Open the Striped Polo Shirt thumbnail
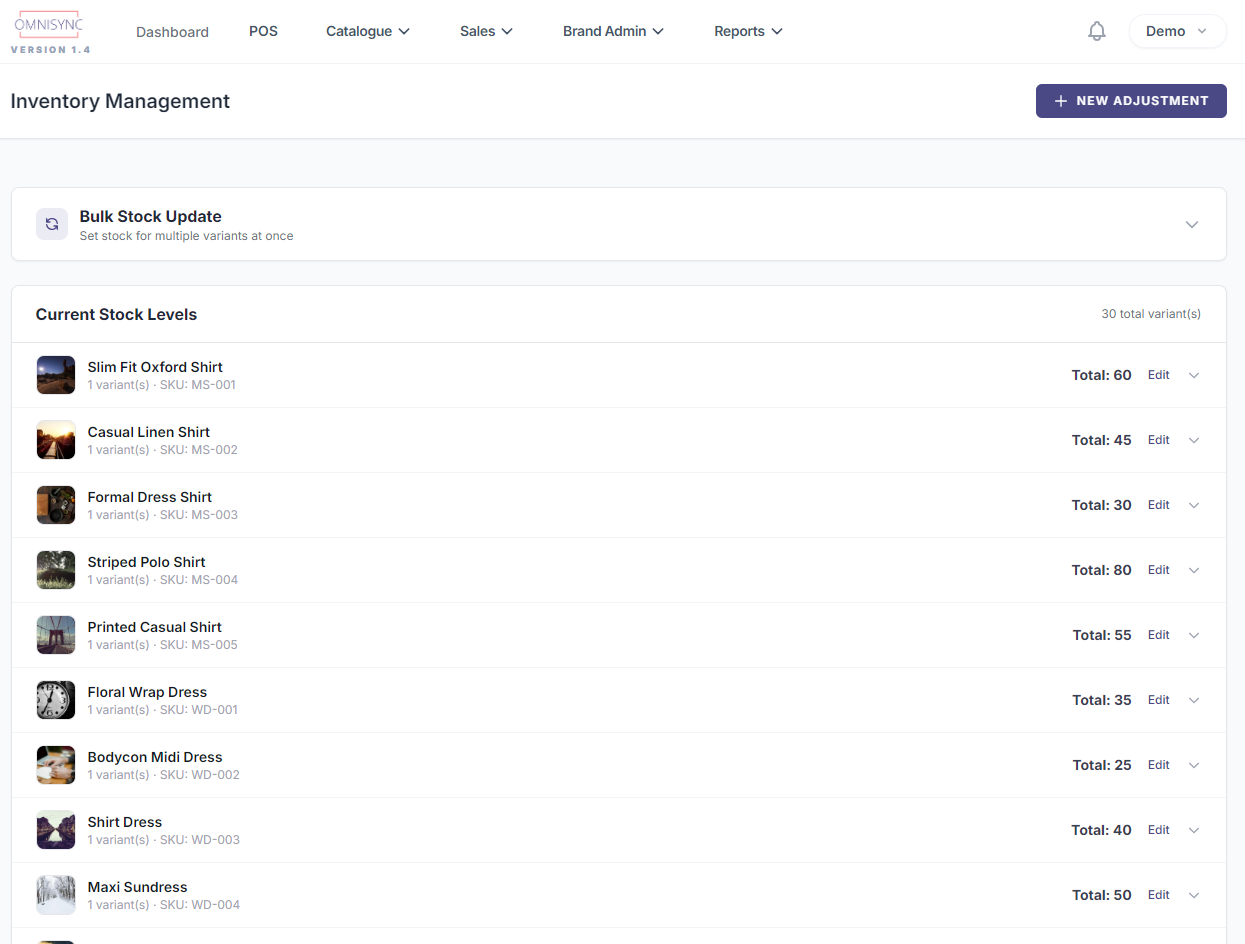The image size is (1245, 944). coord(56,570)
